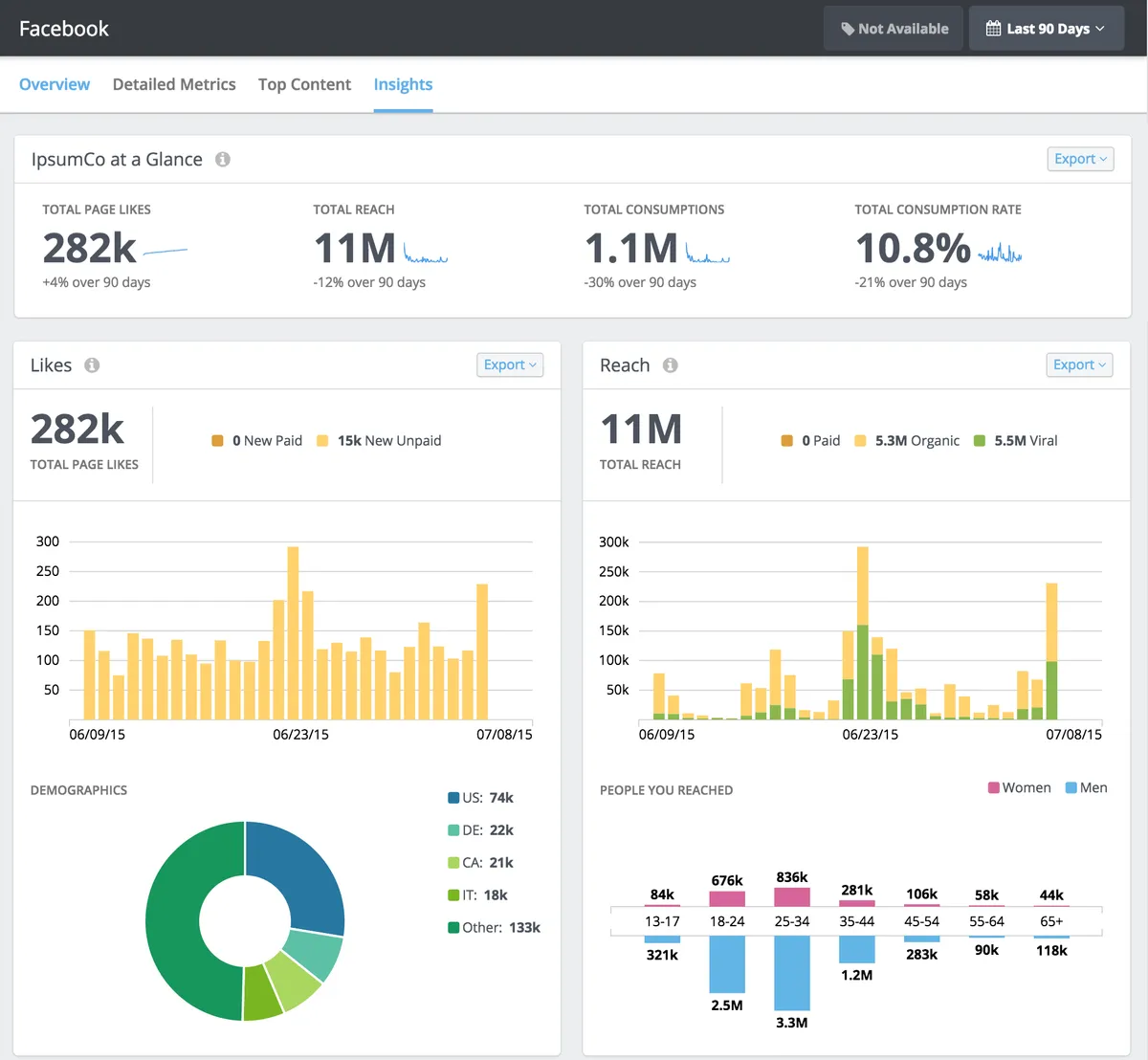Viewport: 1148px width, 1060px height.
Task: Expand the Export dropdown in Likes panel
Action: click(x=510, y=364)
